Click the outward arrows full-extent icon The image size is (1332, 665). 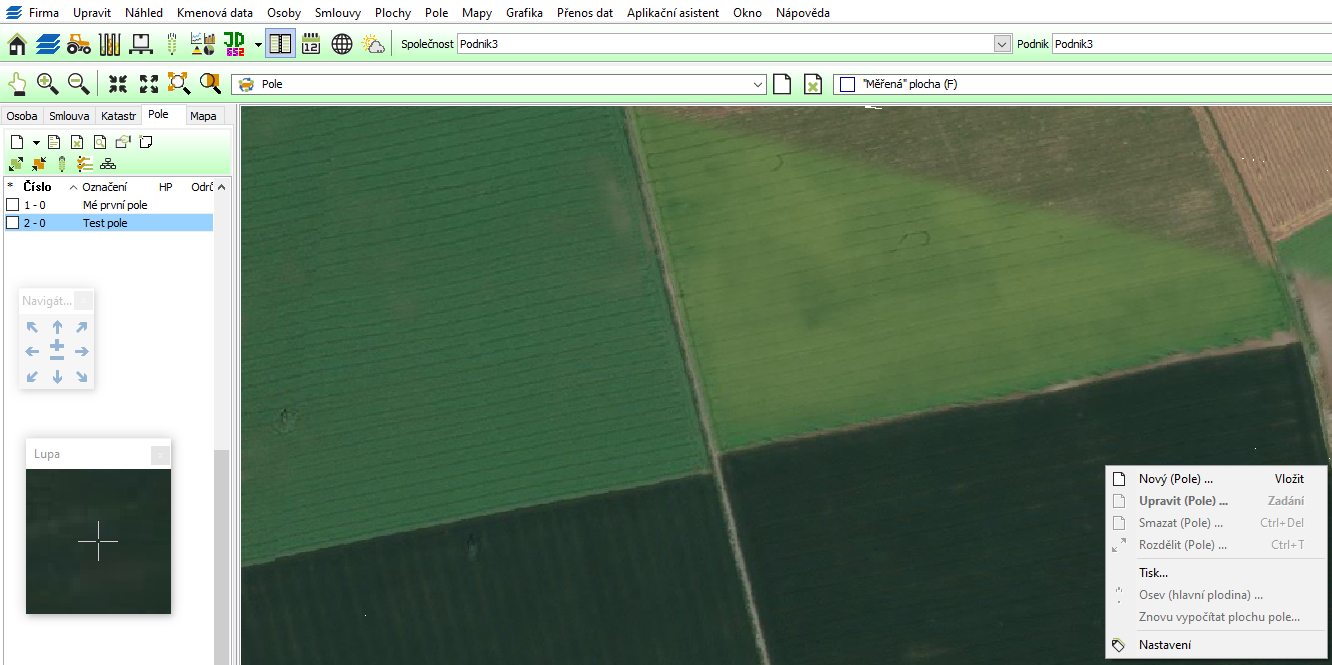click(149, 84)
